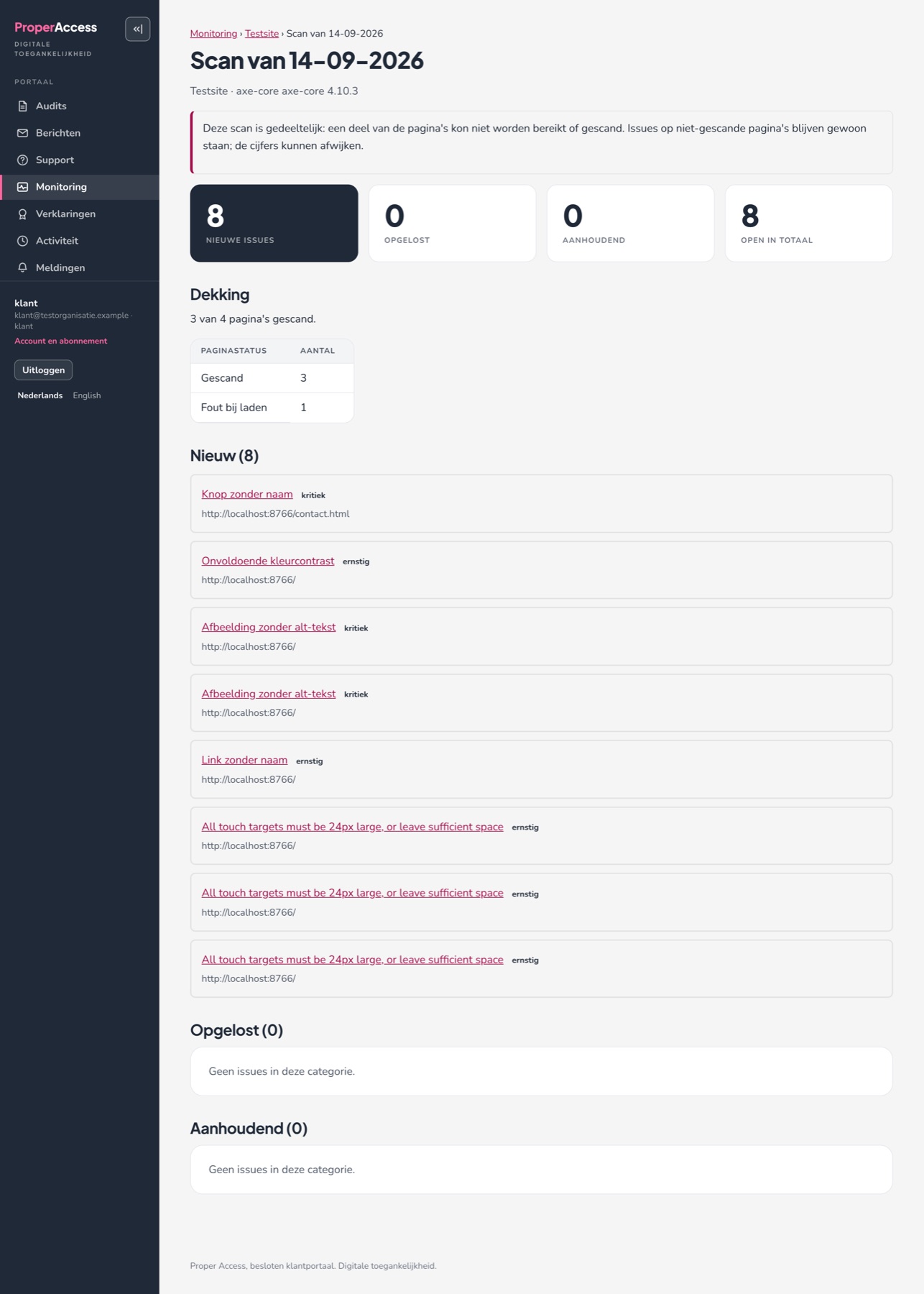Open Verklaringen in the sidebar
Viewport: 924px width, 1294px height.
[80, 214]
